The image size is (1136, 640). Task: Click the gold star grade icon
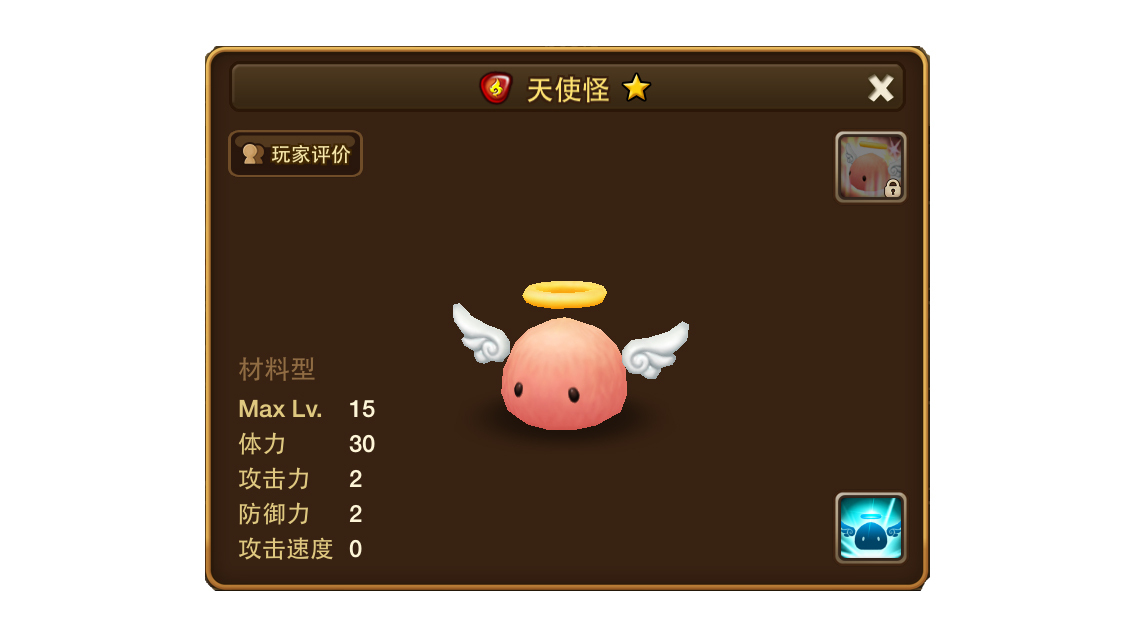[x=636, y=88]
